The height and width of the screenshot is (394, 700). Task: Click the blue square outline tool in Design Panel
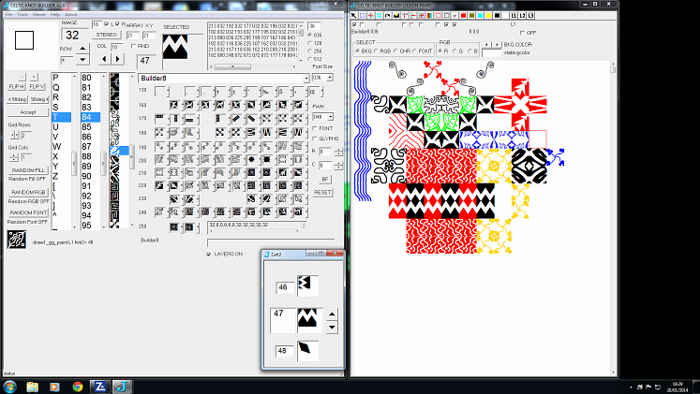tap(362, 16)
